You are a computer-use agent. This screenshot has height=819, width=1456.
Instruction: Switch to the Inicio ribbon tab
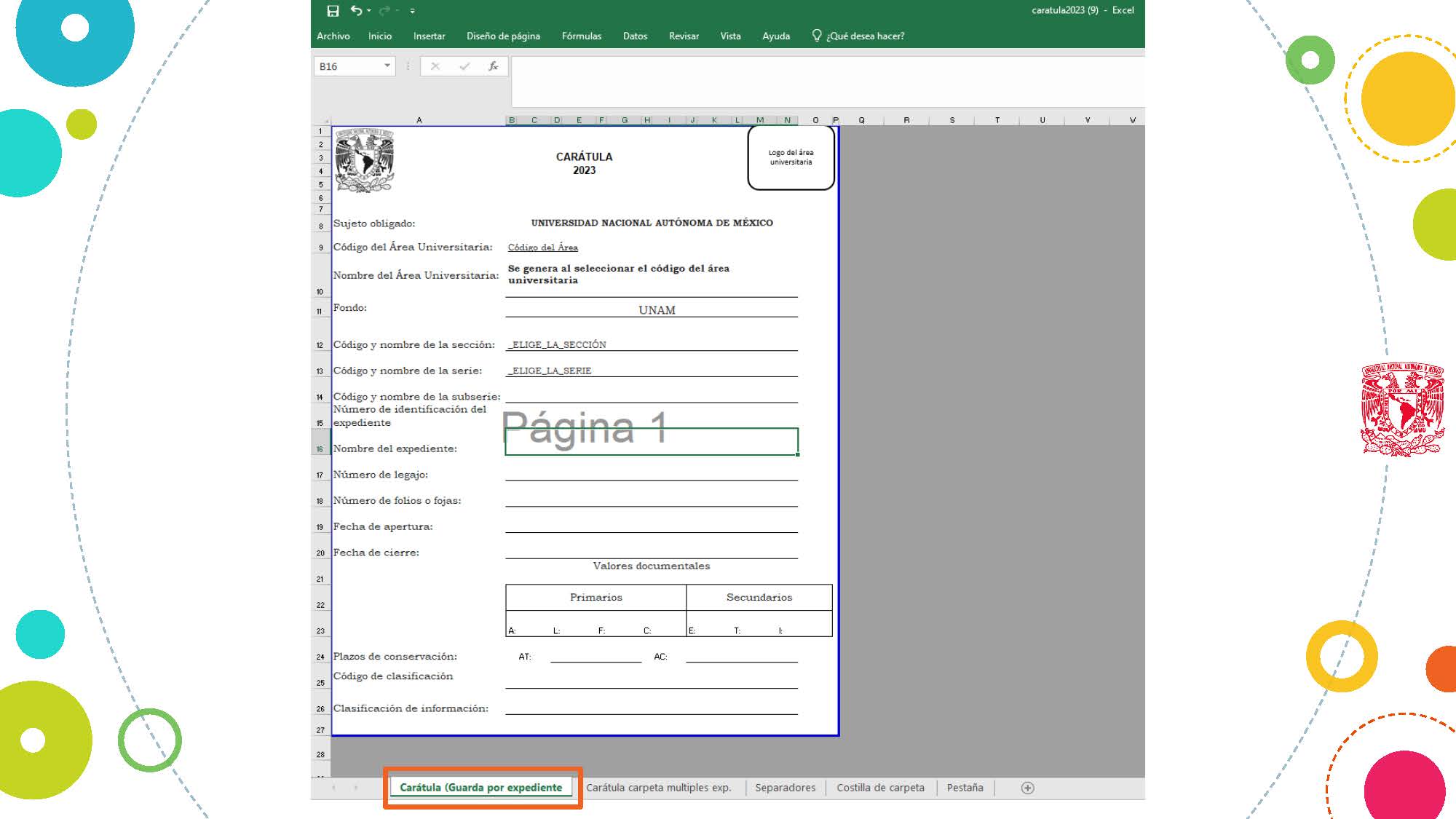click(x=380, y=36)
